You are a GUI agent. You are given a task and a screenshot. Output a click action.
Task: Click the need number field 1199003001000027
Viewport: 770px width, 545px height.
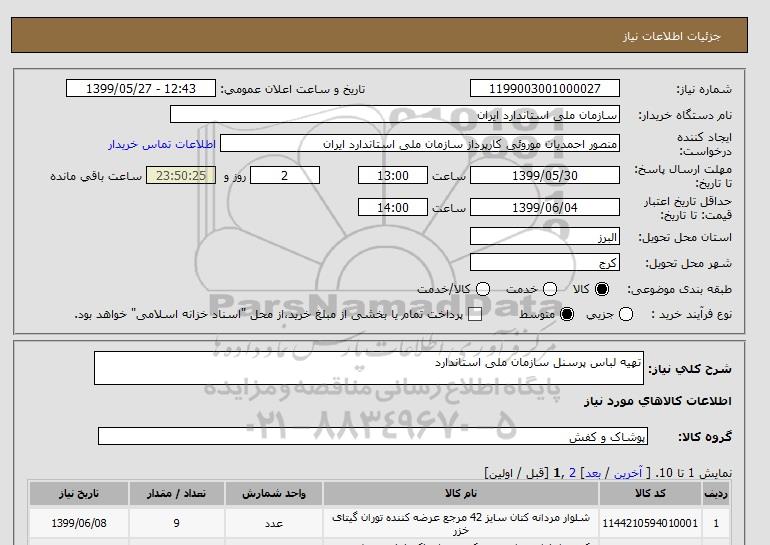545,88
